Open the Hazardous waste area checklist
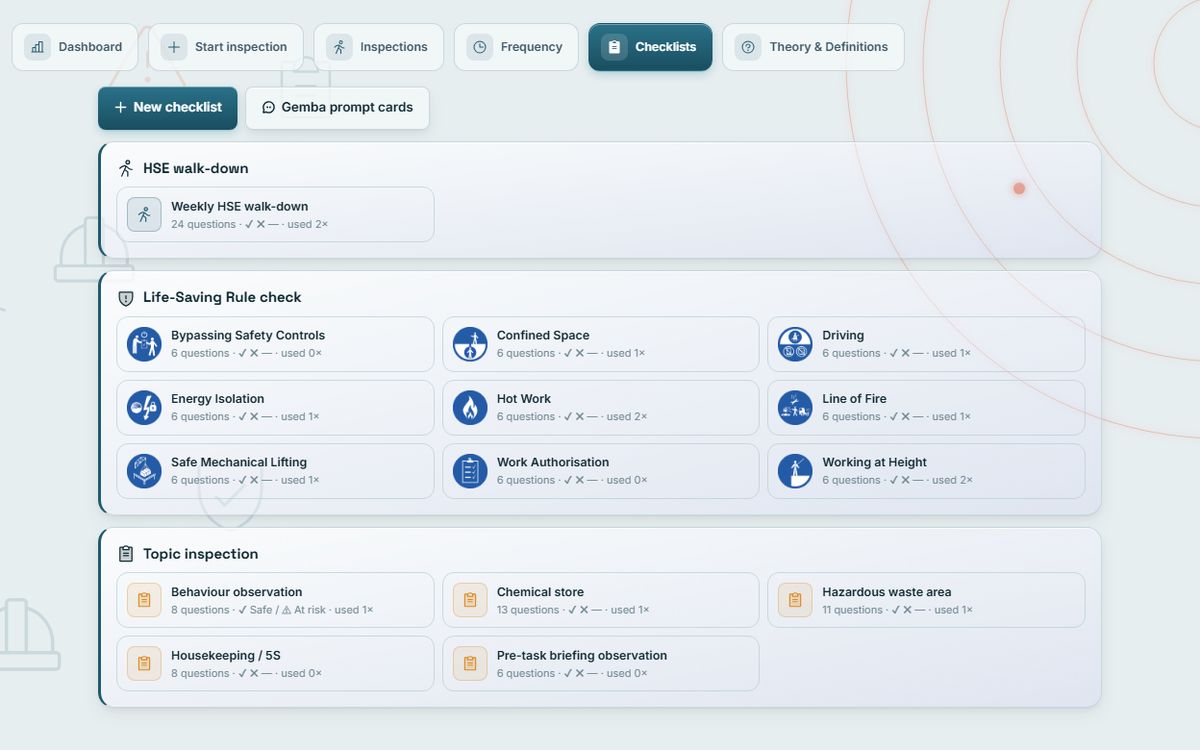The image size is (1200, 750). click(x=926, y=600)
